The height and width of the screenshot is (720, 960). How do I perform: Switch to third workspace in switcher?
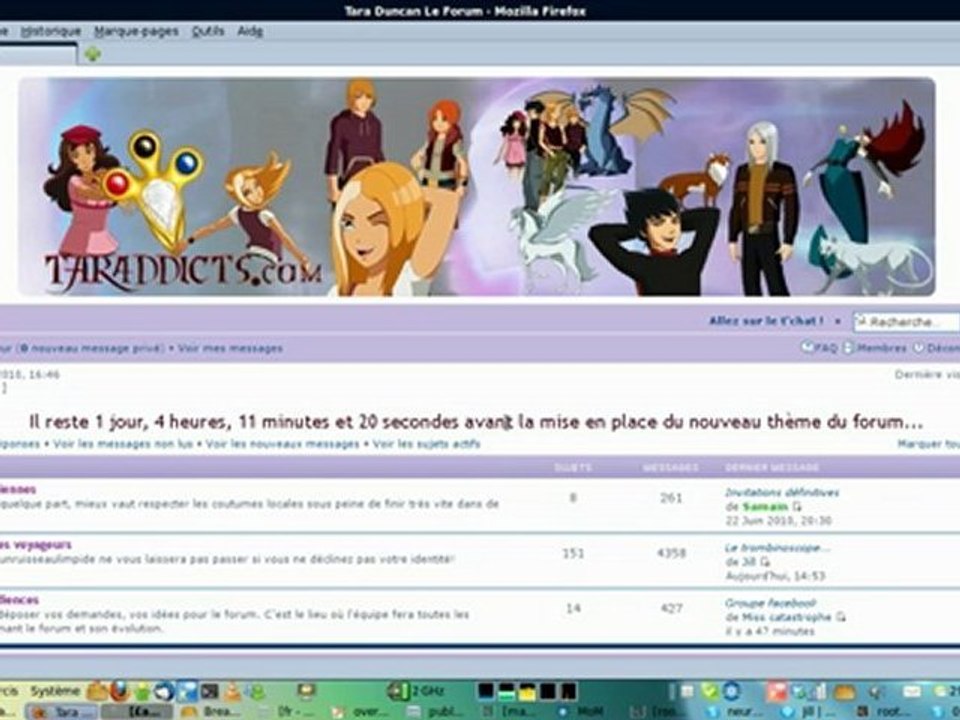click(x=527, y=692)
